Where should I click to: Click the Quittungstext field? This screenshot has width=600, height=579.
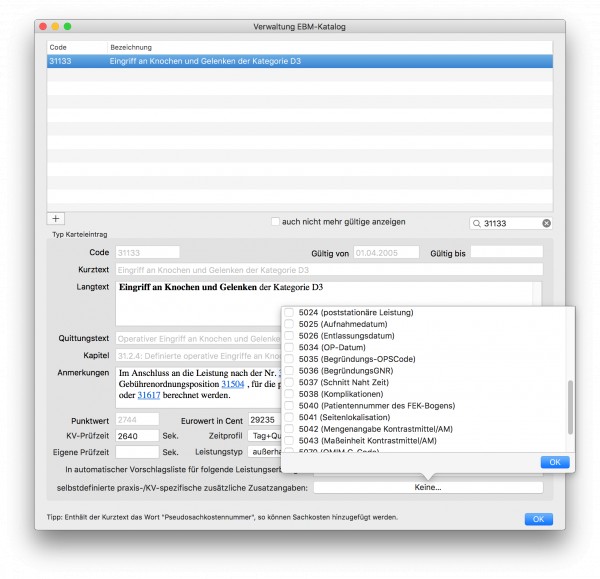click(198, 339)
